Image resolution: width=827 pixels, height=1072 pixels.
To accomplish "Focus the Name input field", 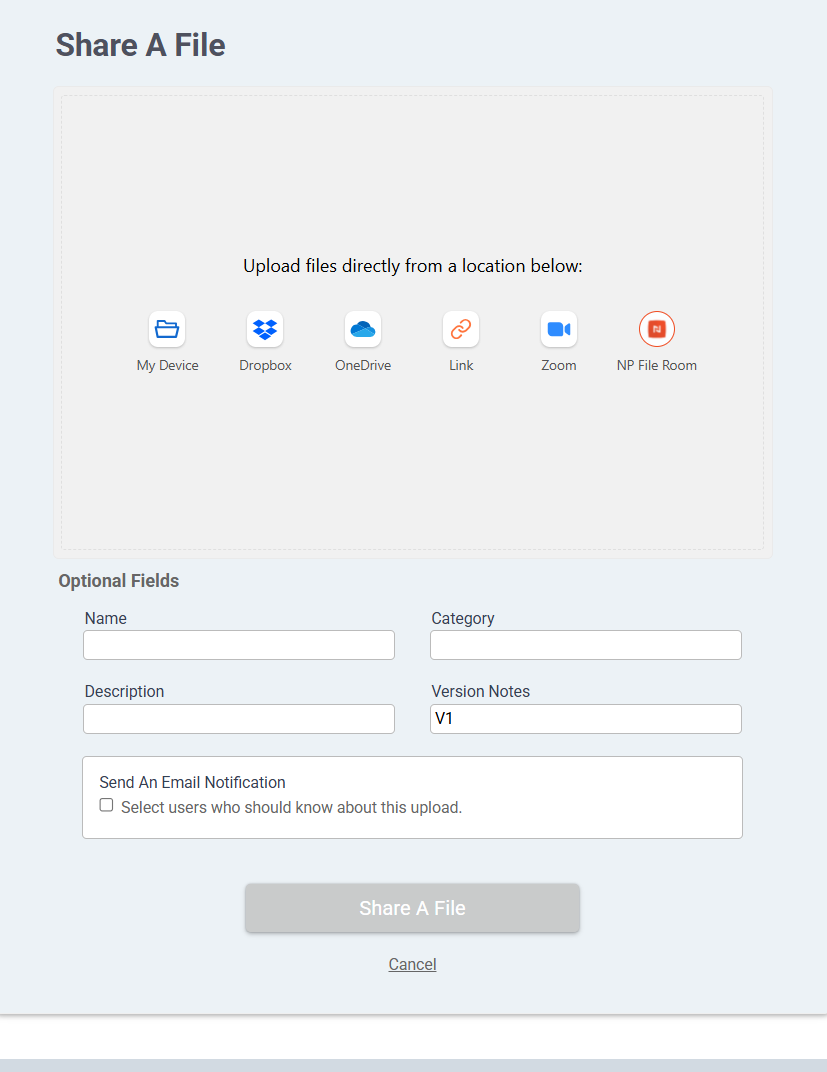I will pos(239,645).
